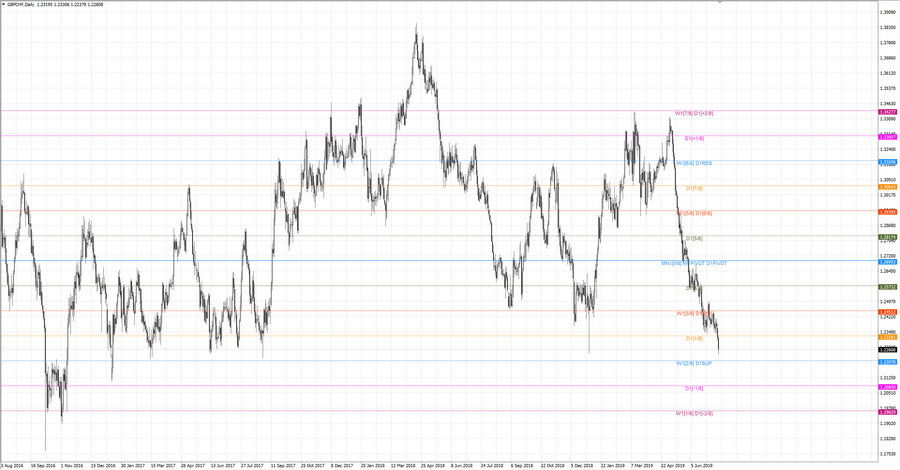The image size is (900, 470).
Task: Click the 1.17530 price scale value
Action: (x=888, y=454)
